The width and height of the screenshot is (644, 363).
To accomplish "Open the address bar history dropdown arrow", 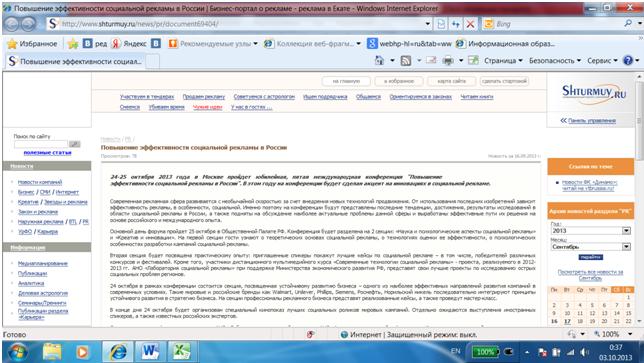I will (428, 24).
